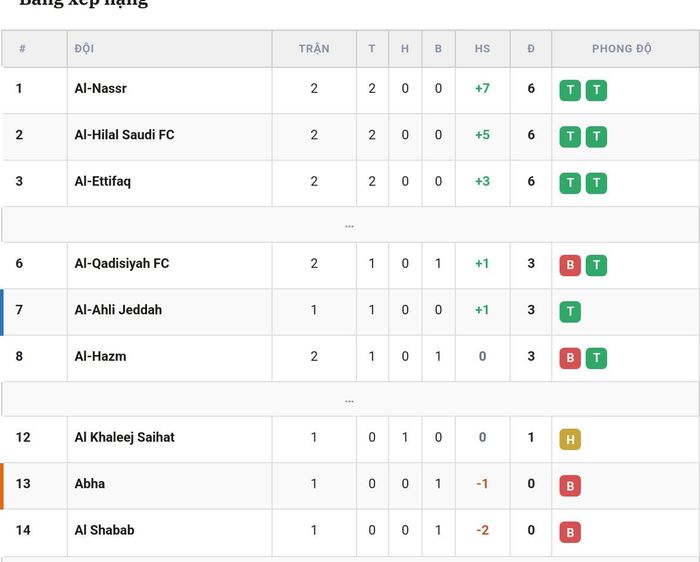This screenshot has height=562, width=700.
Task: Open the Al-Ettifaq team link
Action: tap(103, 181)
